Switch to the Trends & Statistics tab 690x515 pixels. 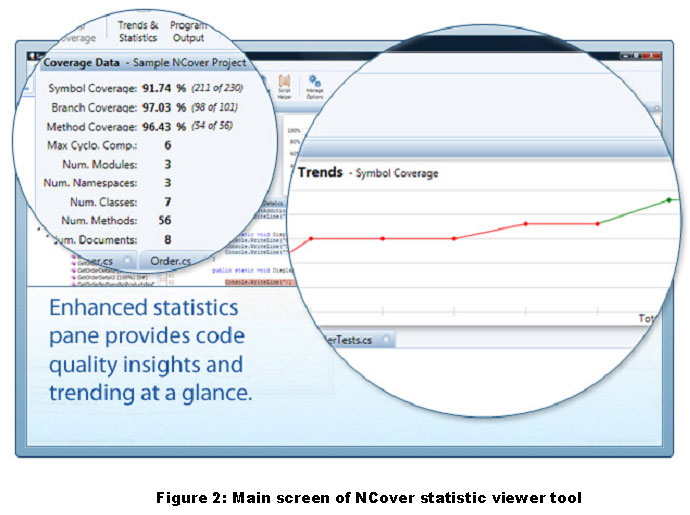[x=138, y=31]
